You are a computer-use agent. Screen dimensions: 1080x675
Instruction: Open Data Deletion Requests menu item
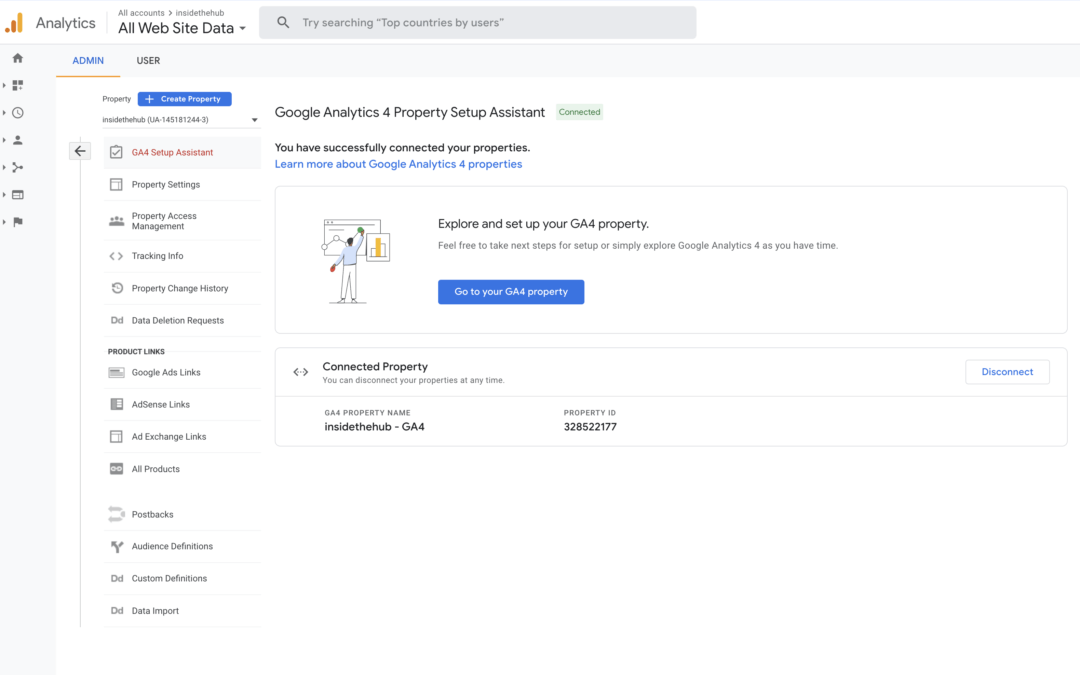(183, 320)
